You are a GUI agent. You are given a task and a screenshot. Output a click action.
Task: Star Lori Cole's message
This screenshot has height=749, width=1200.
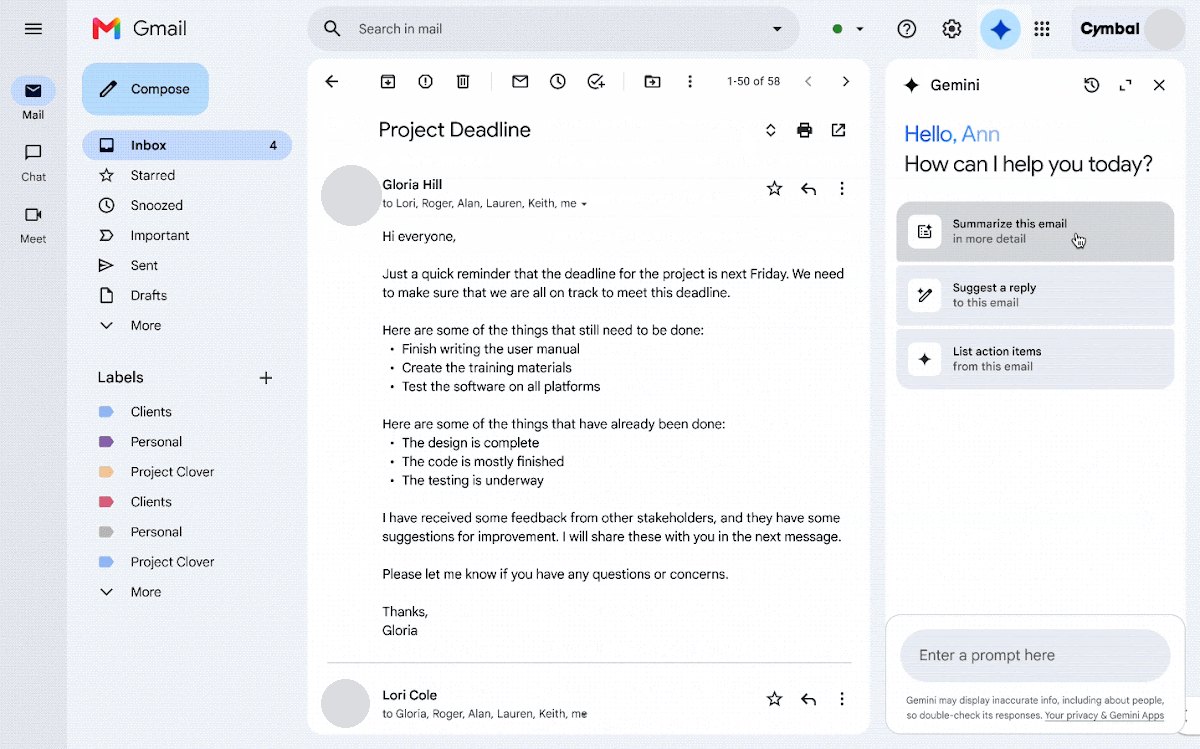click(774, 699)
